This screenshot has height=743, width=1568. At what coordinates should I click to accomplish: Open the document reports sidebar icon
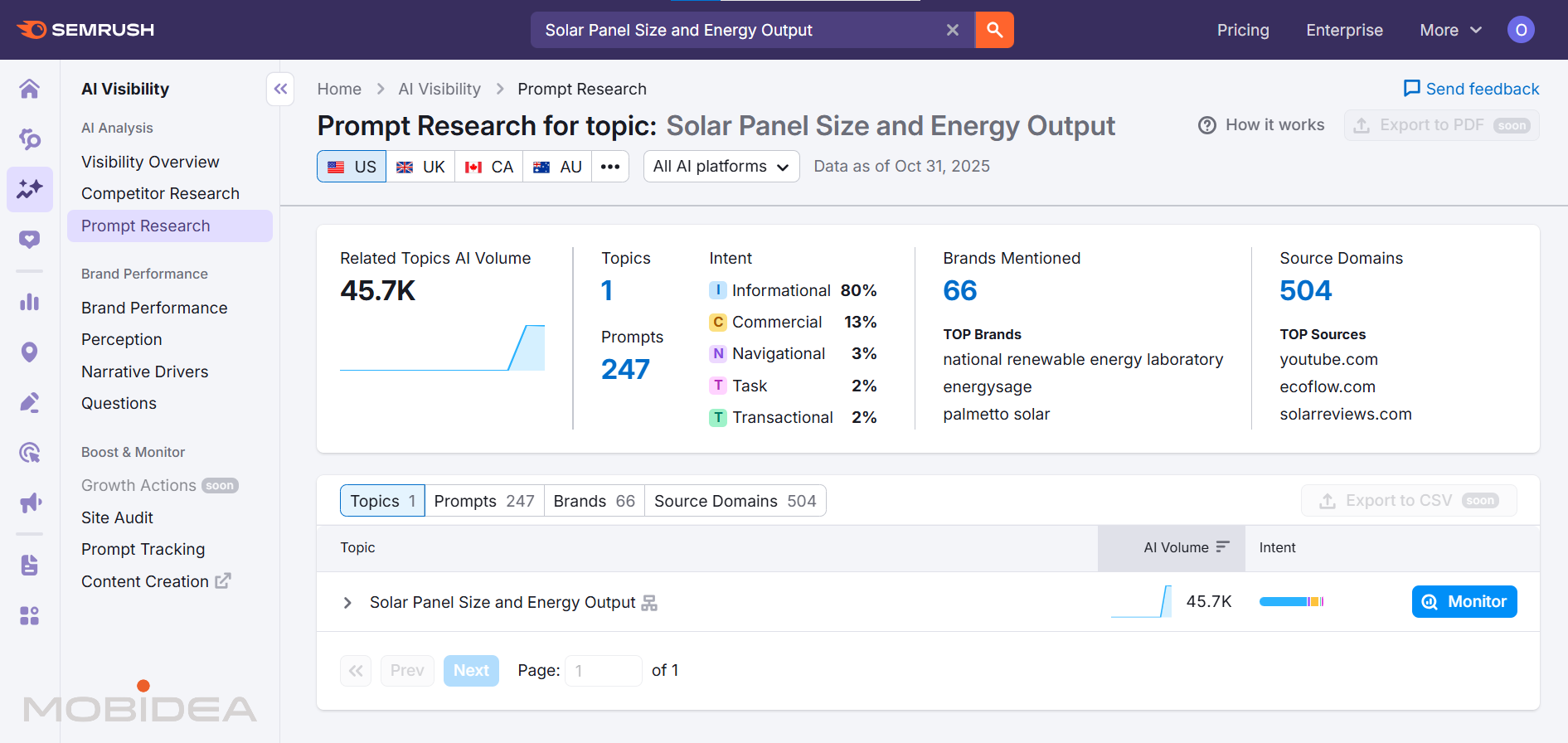coord(30,566)
